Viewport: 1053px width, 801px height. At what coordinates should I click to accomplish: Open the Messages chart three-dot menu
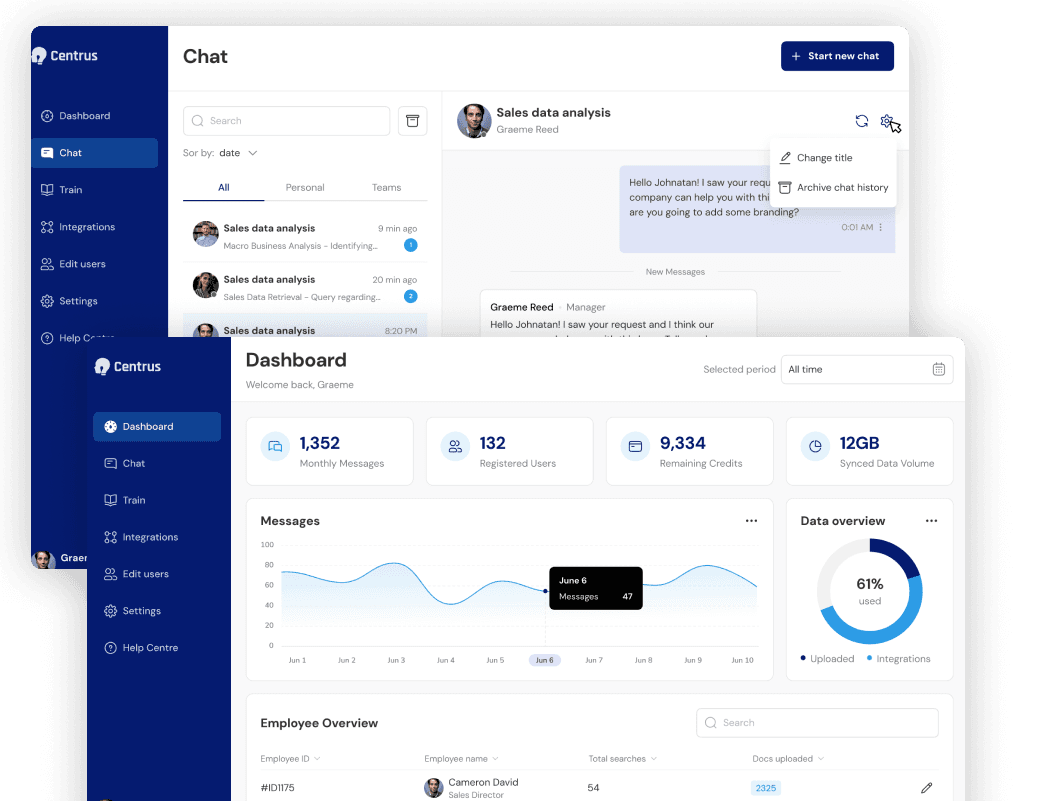coord(751,521)
